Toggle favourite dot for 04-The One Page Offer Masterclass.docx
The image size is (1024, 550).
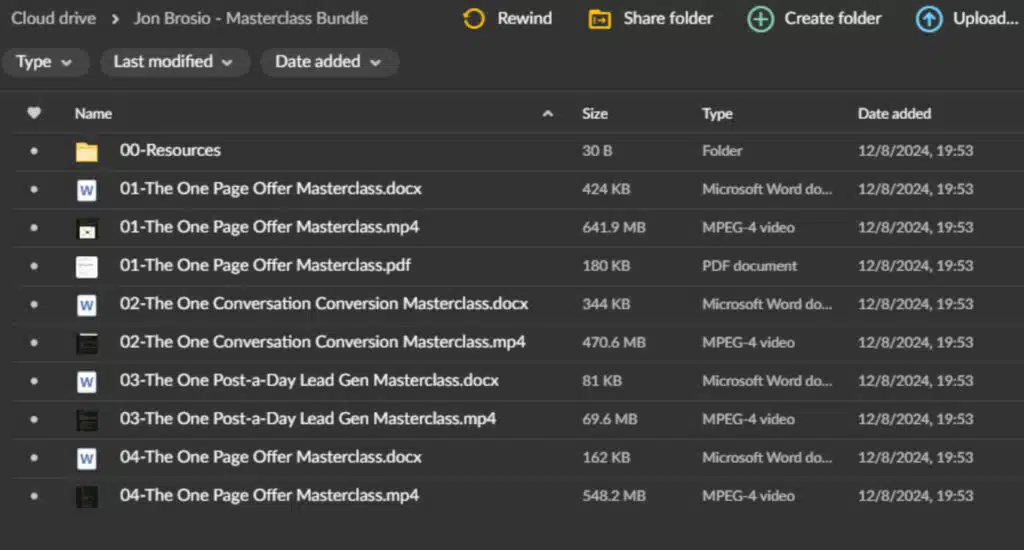click(x=34, y=458)
